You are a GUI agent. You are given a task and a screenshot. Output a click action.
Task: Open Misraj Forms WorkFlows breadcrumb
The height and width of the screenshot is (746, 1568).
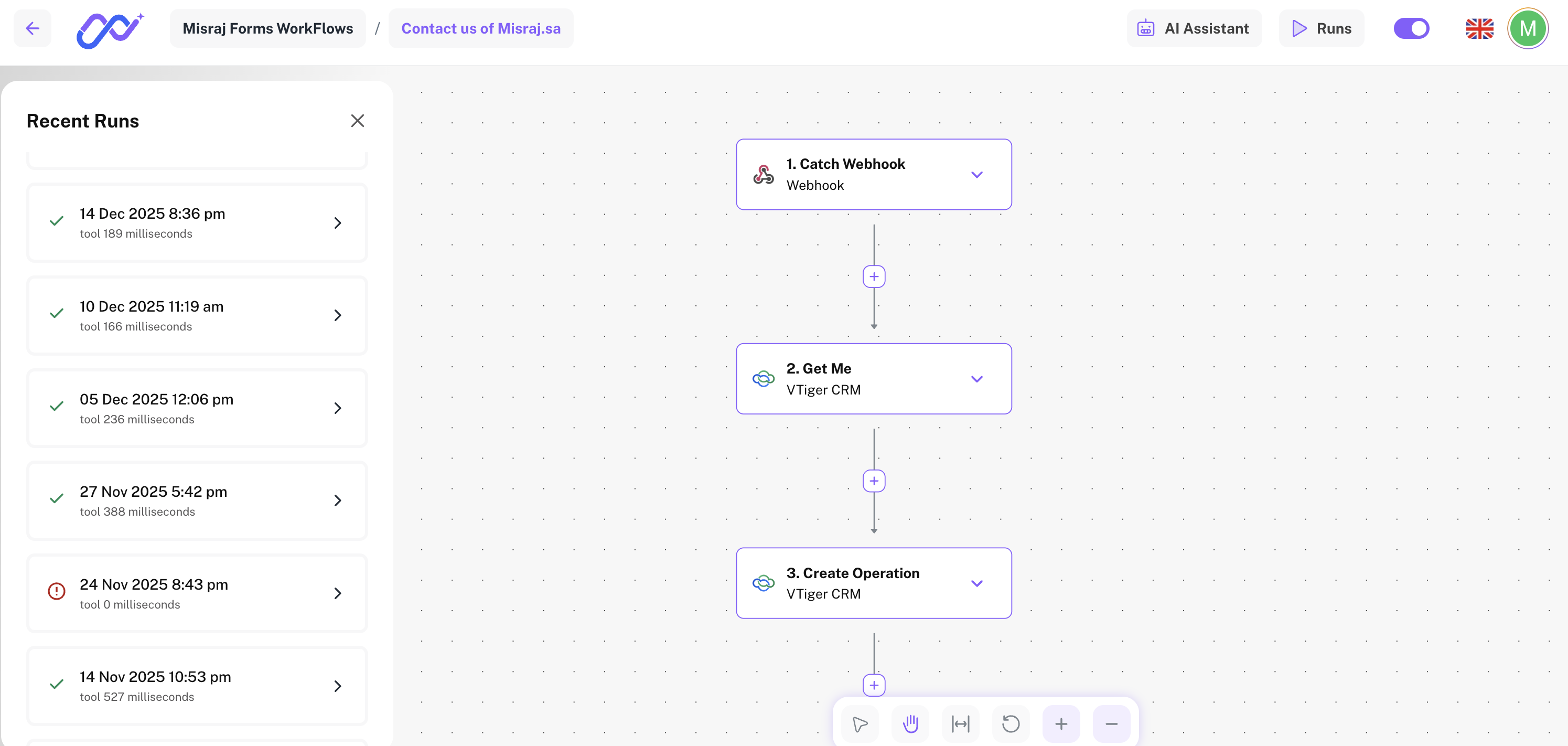click(x=268, y=28)
